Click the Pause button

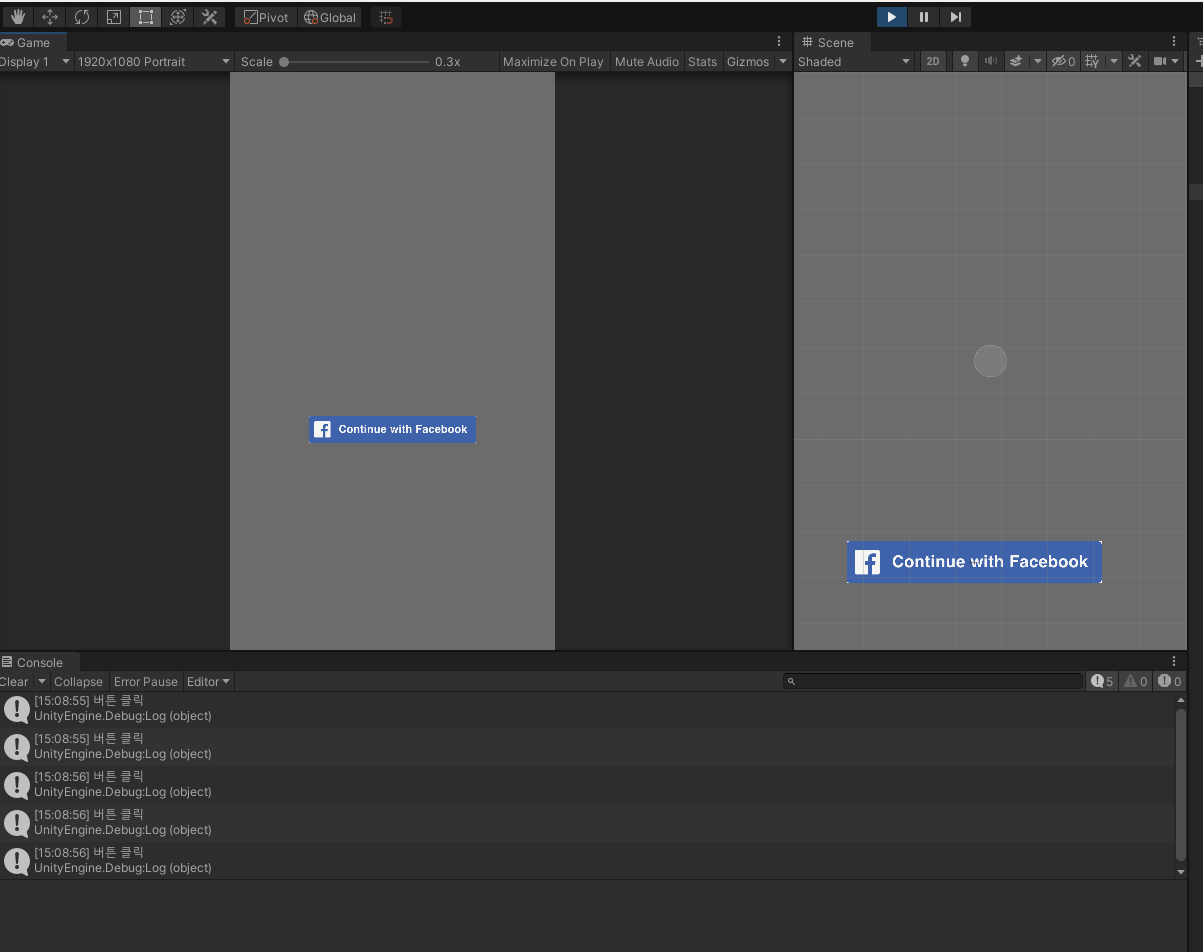pos(924,17)
